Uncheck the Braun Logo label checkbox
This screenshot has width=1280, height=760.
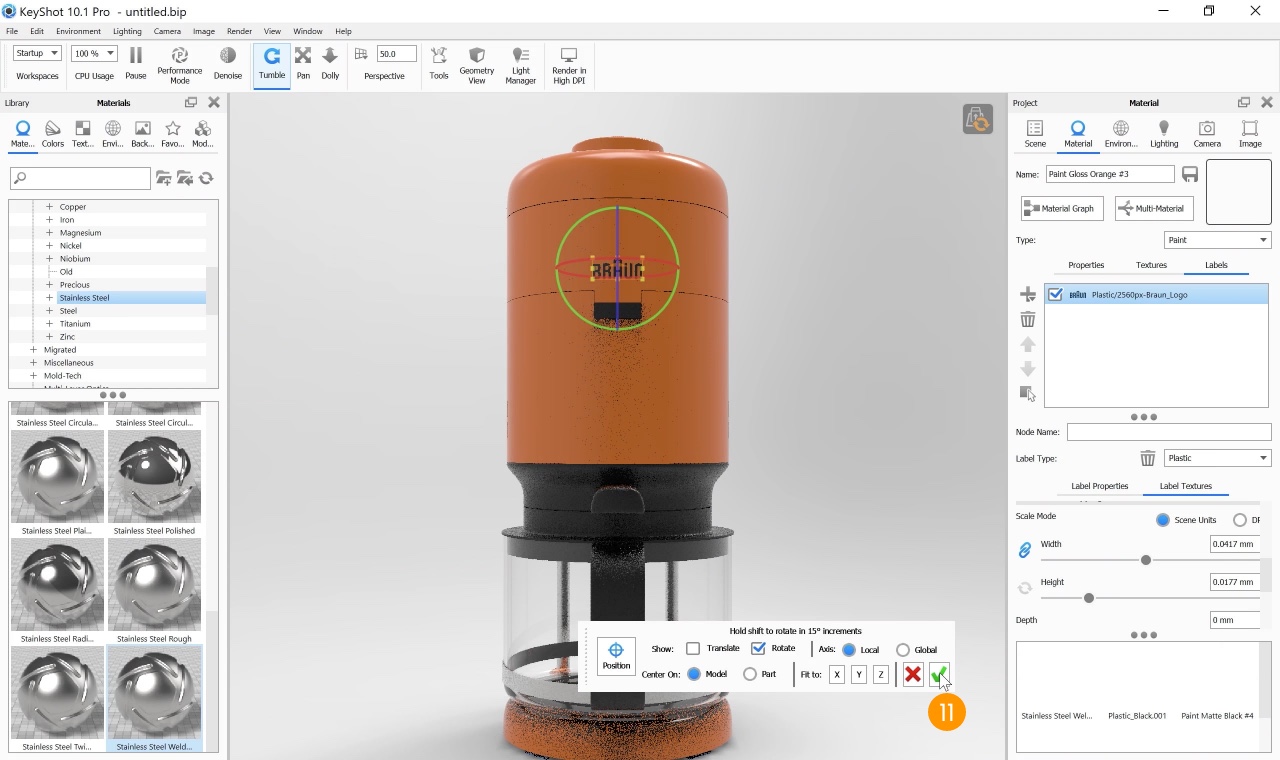coord(1055,295)
